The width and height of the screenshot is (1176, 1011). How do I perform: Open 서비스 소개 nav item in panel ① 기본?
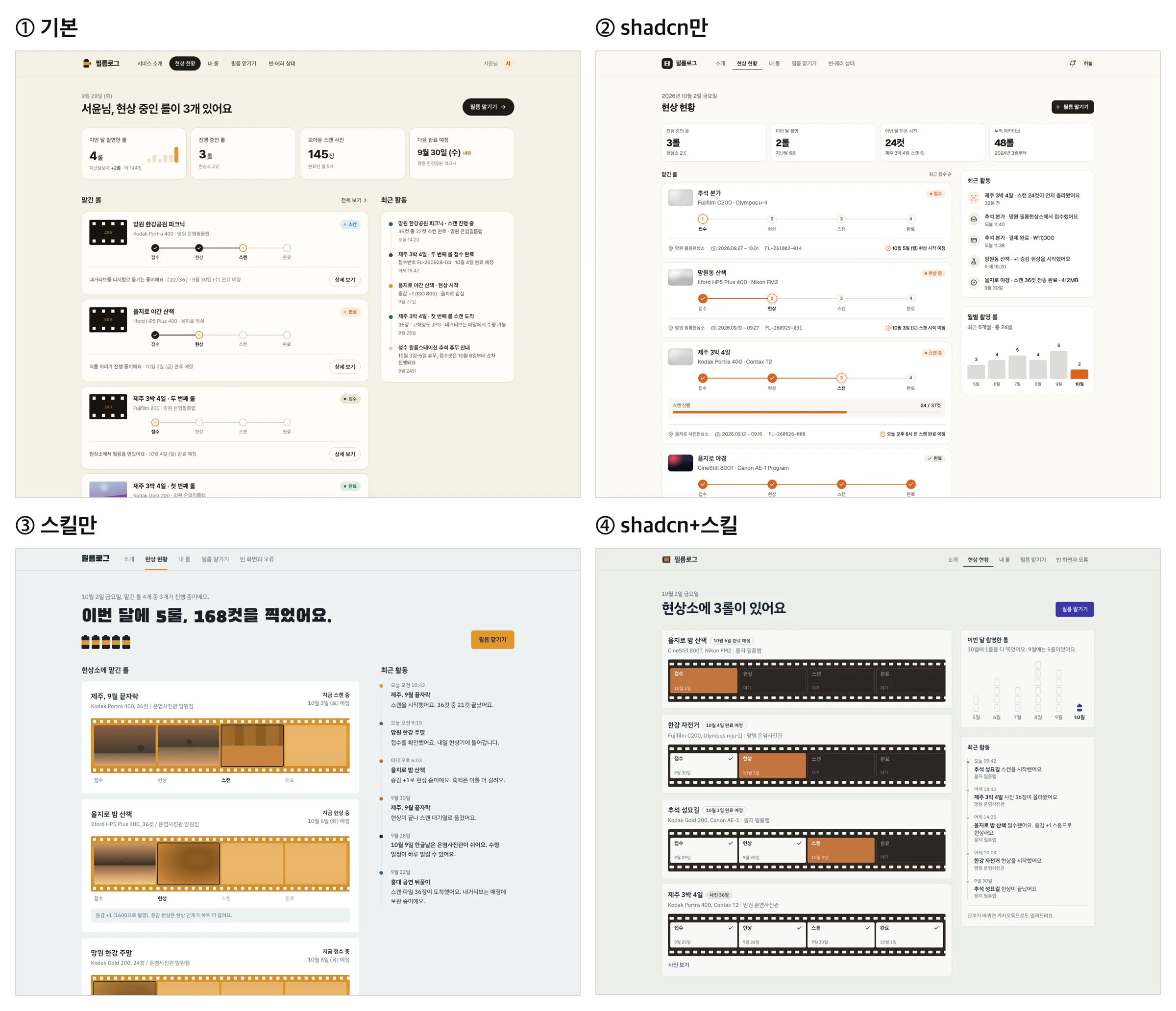150,64
